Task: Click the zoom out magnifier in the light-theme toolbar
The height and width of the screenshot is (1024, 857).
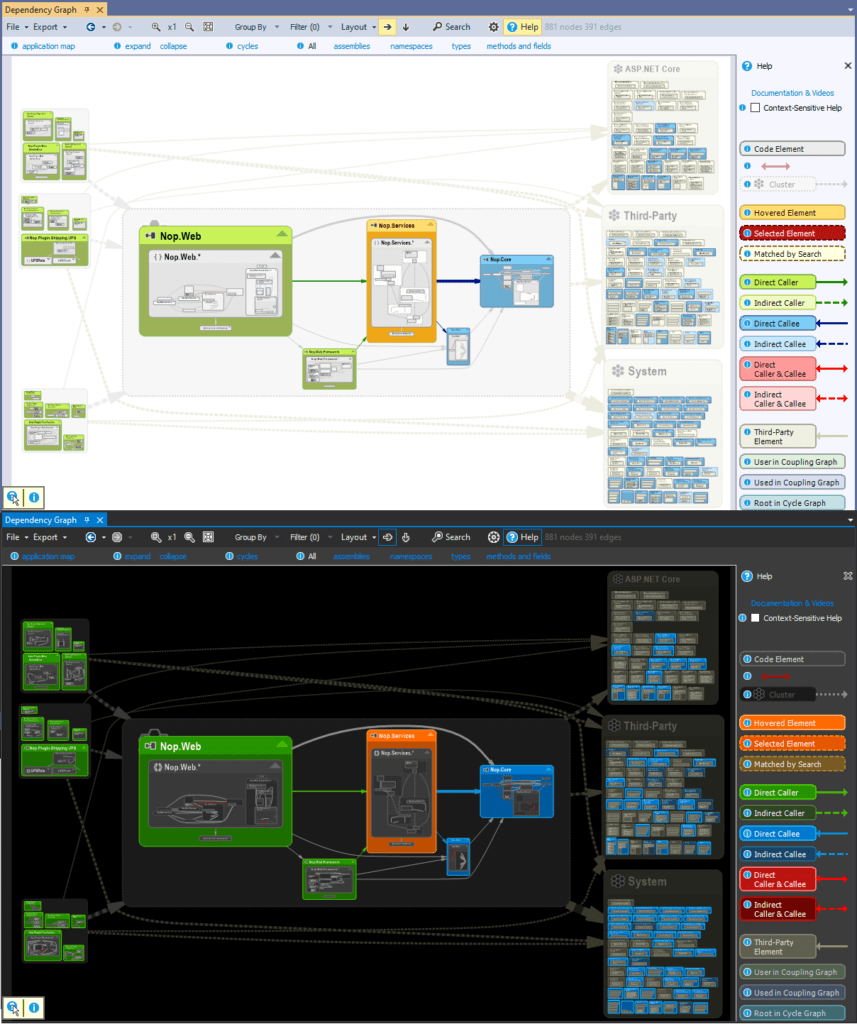Action: 189,27
